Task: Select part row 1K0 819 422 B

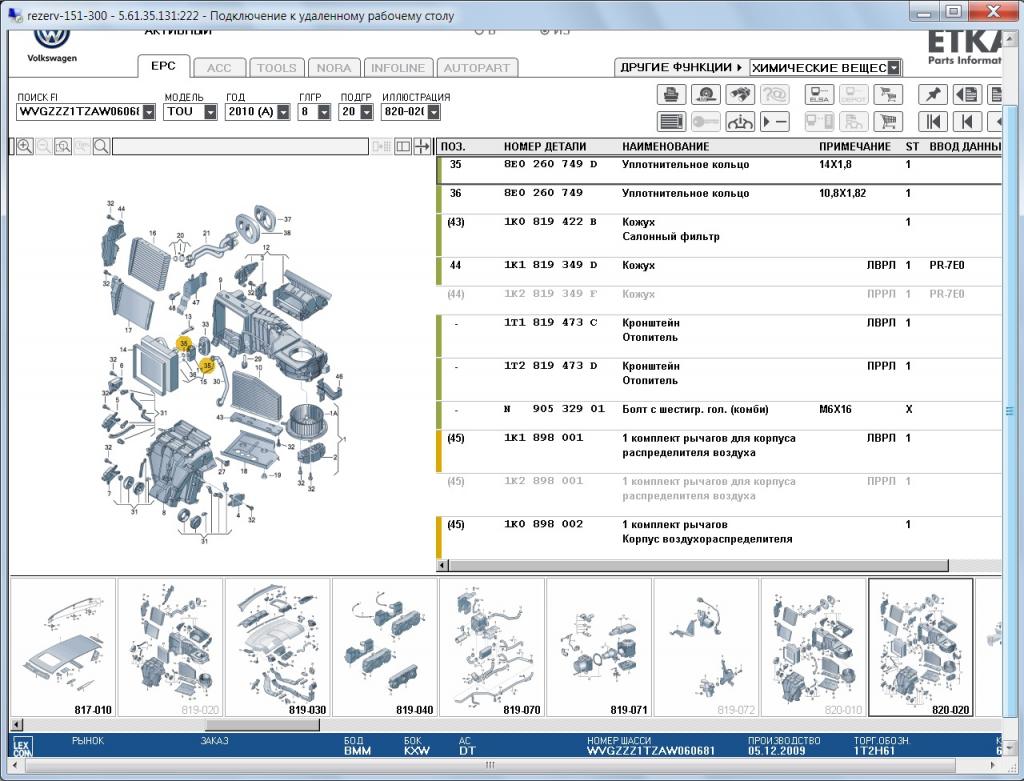Action: coord(719,235)
